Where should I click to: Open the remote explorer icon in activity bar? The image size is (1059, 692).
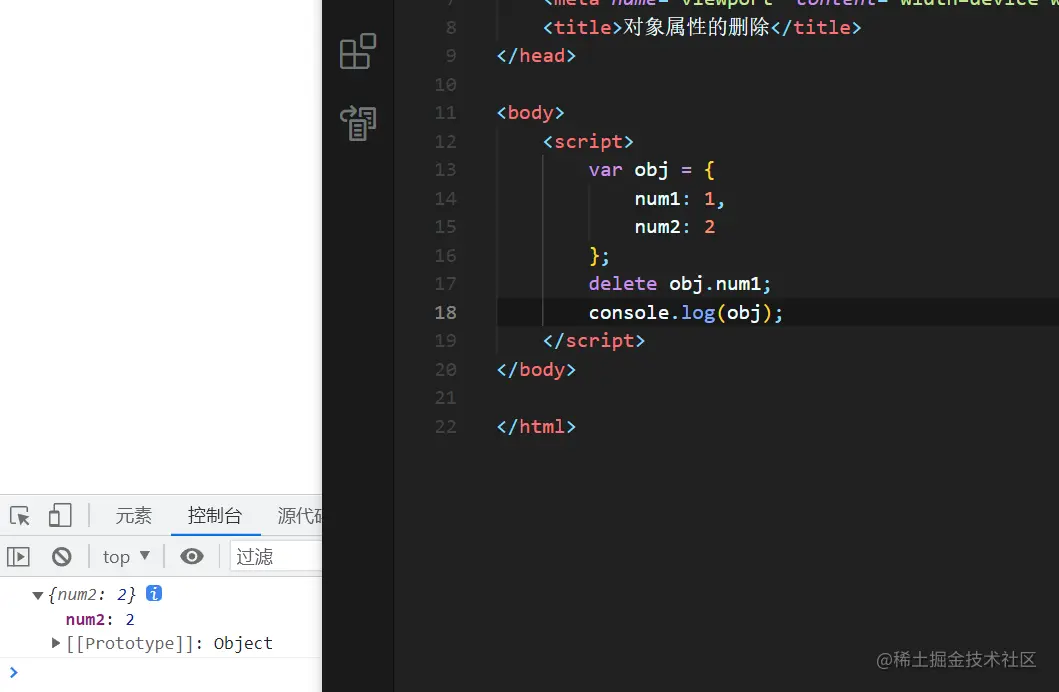pos(358,124)
